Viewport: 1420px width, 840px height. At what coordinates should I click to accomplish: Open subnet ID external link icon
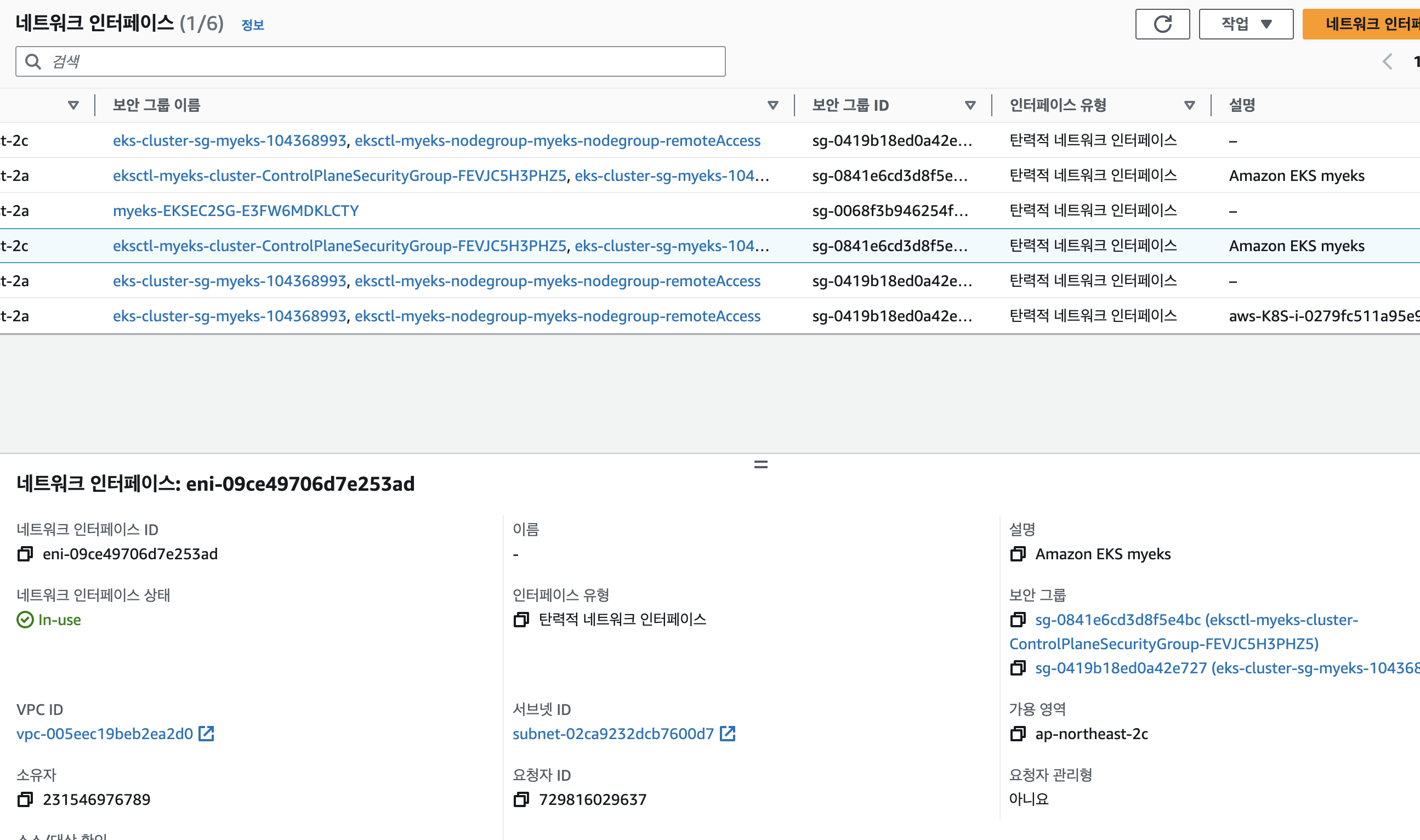727,734
